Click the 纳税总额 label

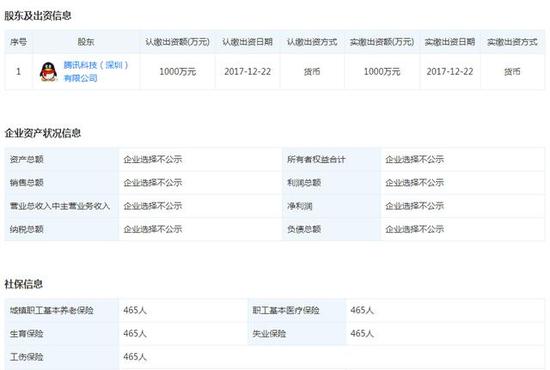[27, 229]
